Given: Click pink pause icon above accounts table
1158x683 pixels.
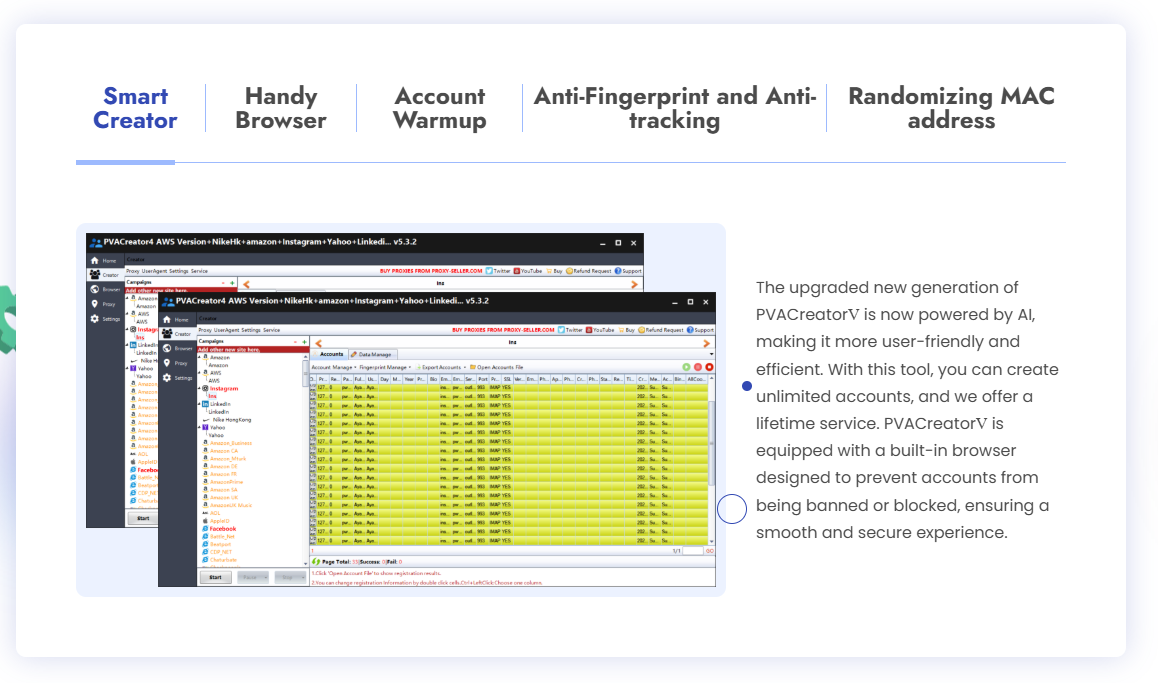Looking at the screenshot, I should [x=698, y=367].
